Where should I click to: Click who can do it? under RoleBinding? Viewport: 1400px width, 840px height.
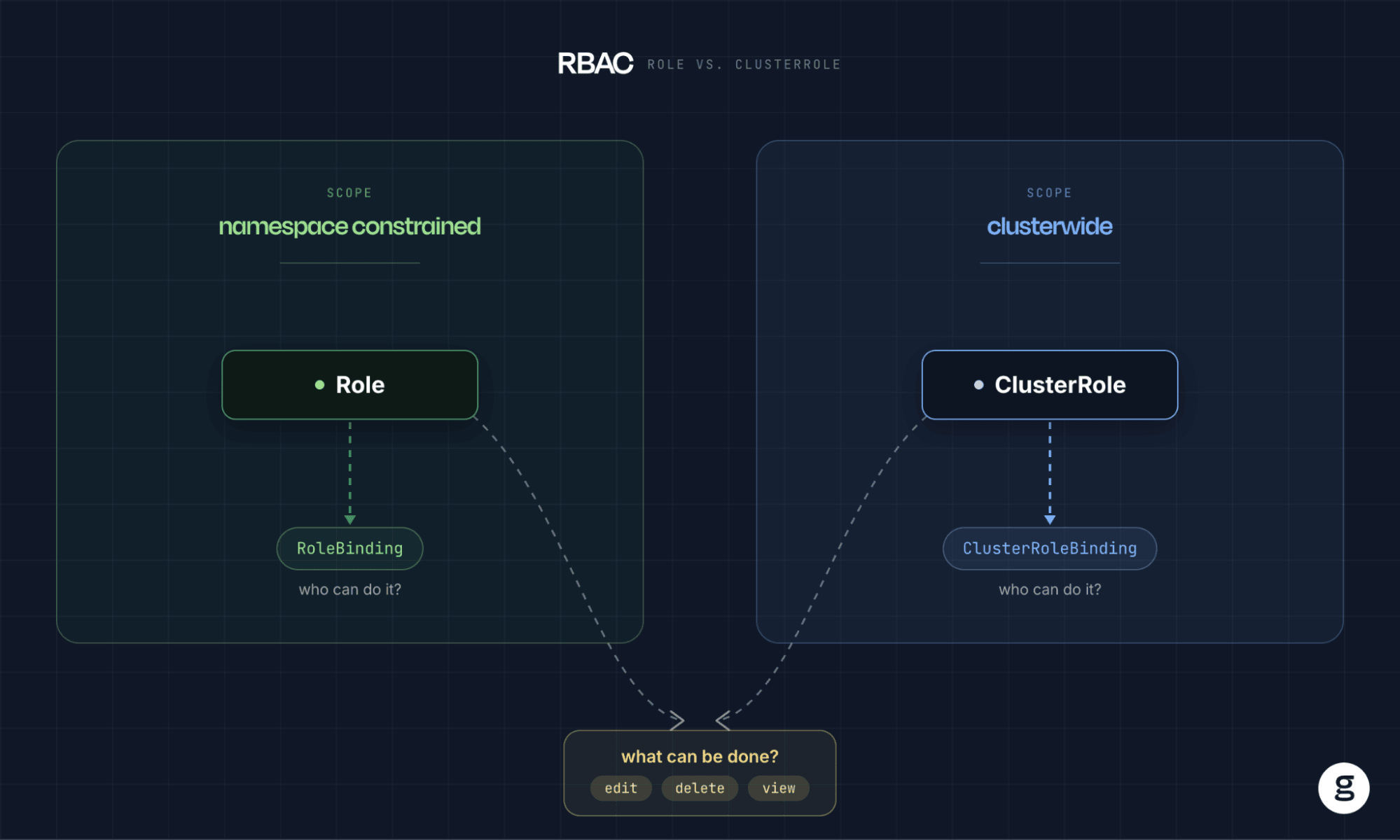coord(350,589)
